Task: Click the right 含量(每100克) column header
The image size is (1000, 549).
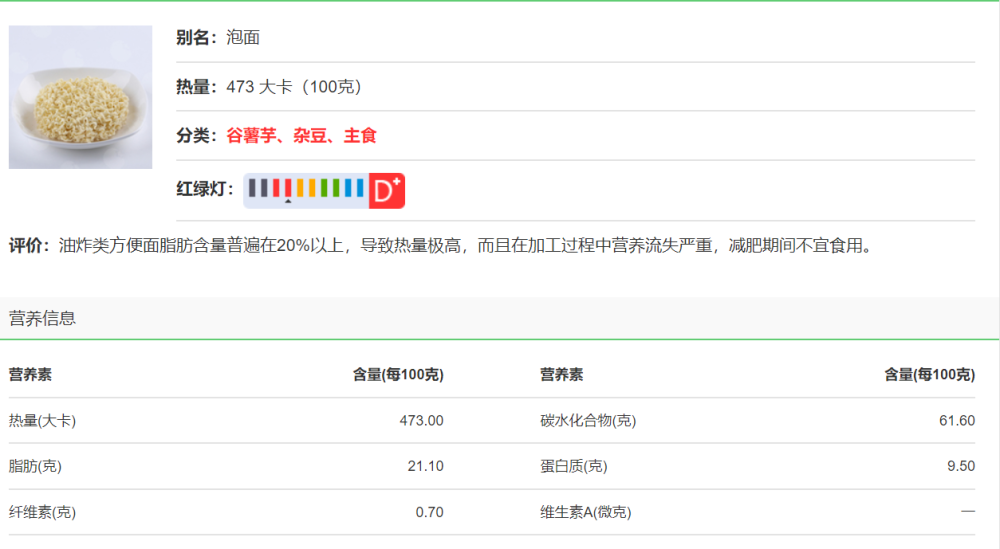Action: 929,375
